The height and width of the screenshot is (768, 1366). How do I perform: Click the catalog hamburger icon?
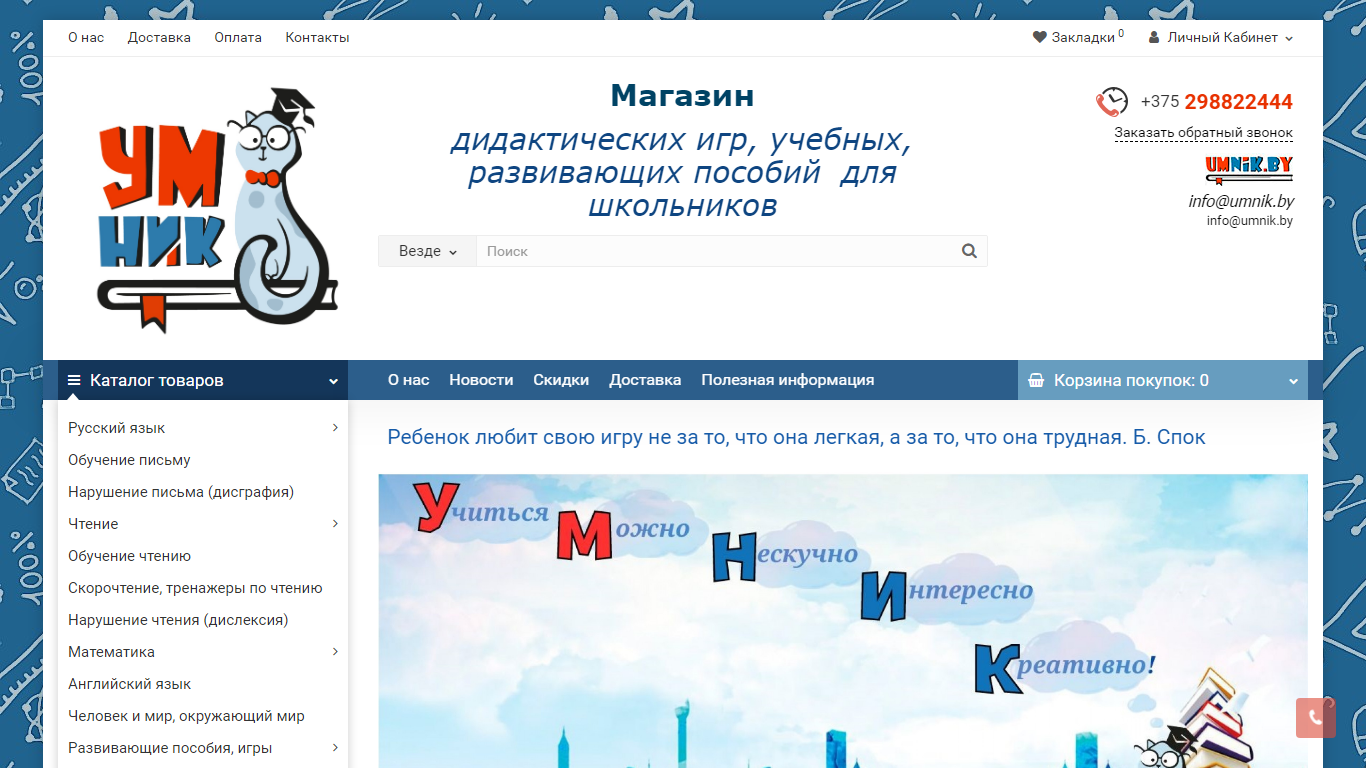tap(74, 380)
